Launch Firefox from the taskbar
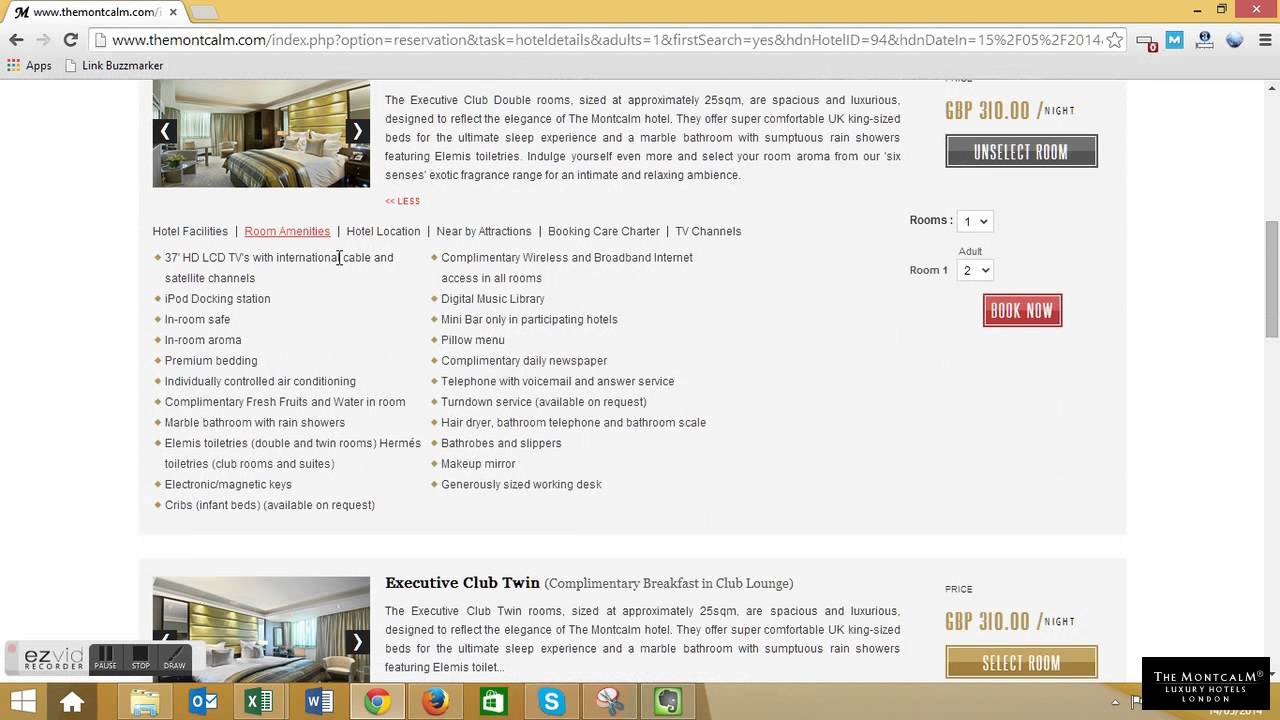 435,702
